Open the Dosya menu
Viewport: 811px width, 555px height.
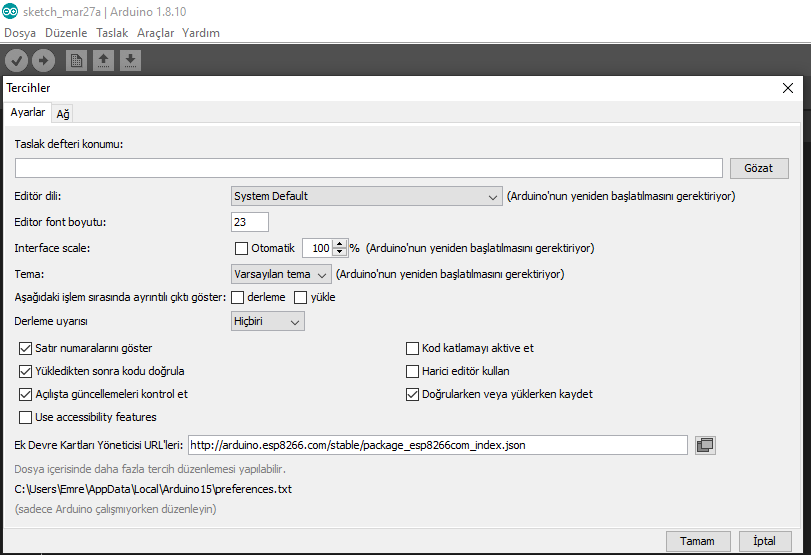[x=20, y=33]
